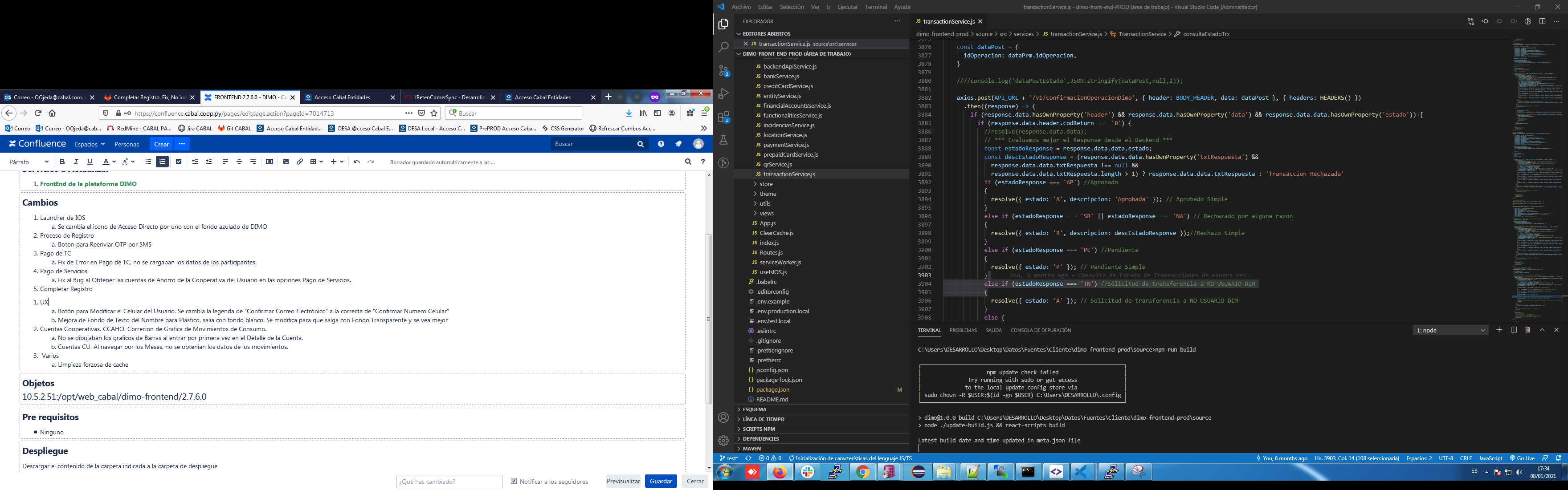1568x490 pixels.
Task: Click Bold in the Confluence editor toolbar
Action: (x=62, y=162)
